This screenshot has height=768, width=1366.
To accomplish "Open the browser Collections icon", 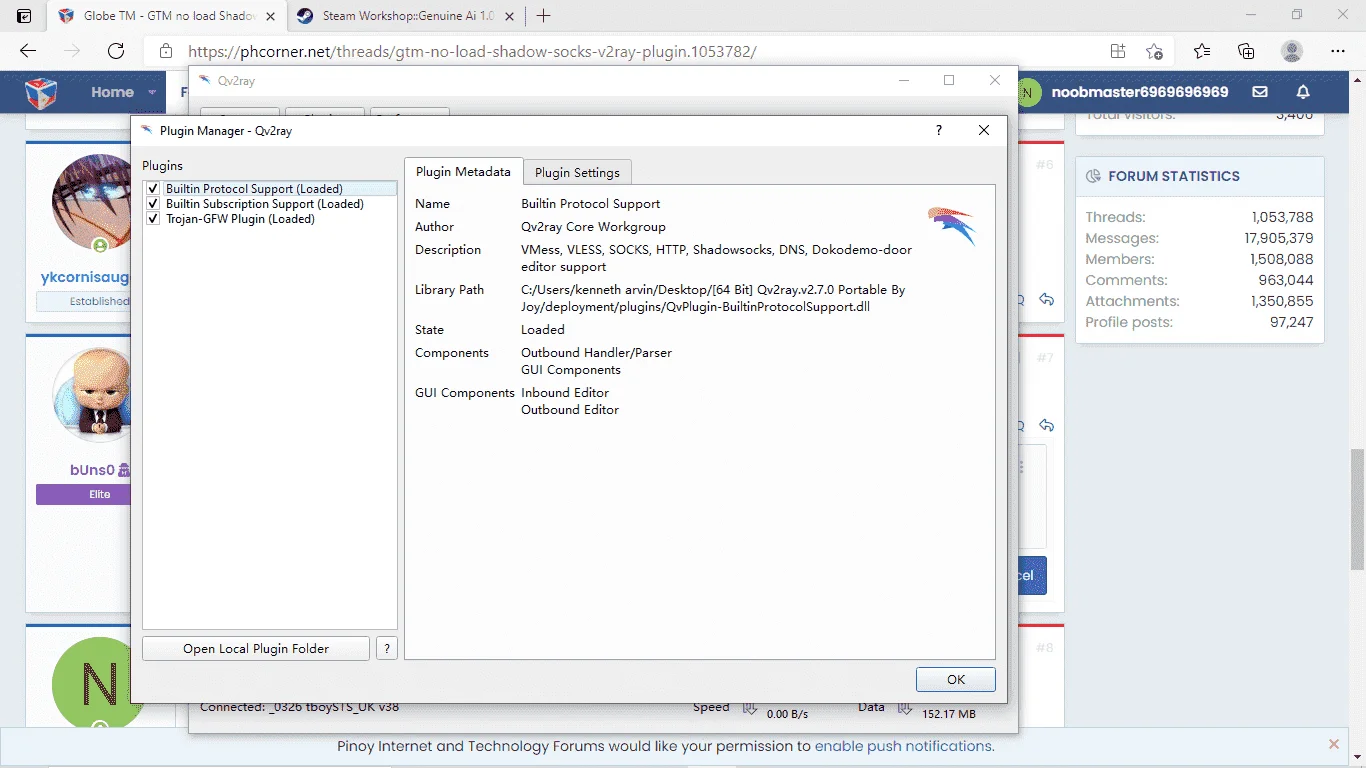I will 1246,51.
